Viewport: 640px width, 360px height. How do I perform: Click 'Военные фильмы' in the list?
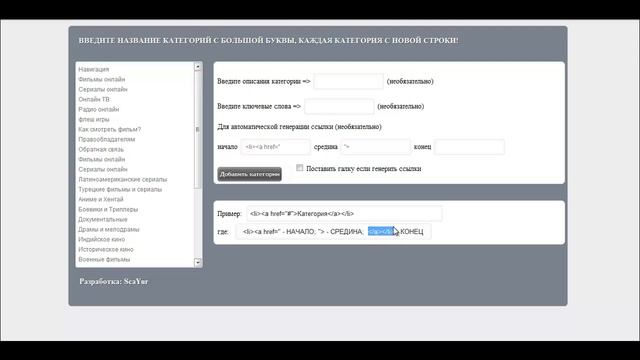[104, 259]
